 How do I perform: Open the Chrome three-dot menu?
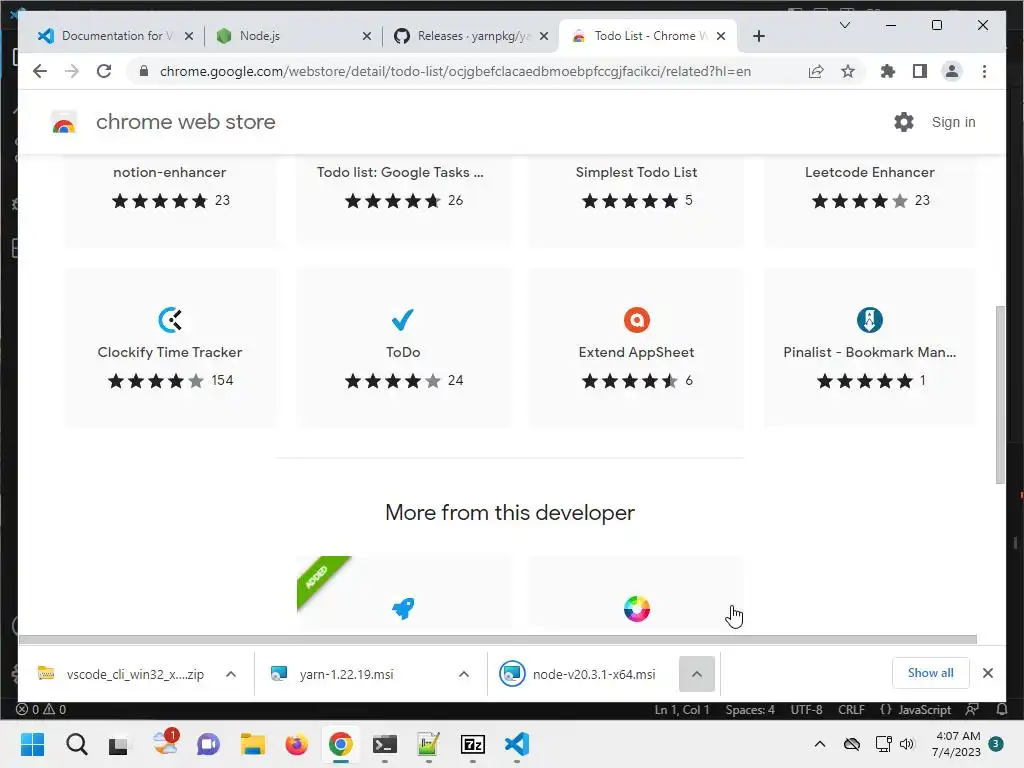pos(984,71)
